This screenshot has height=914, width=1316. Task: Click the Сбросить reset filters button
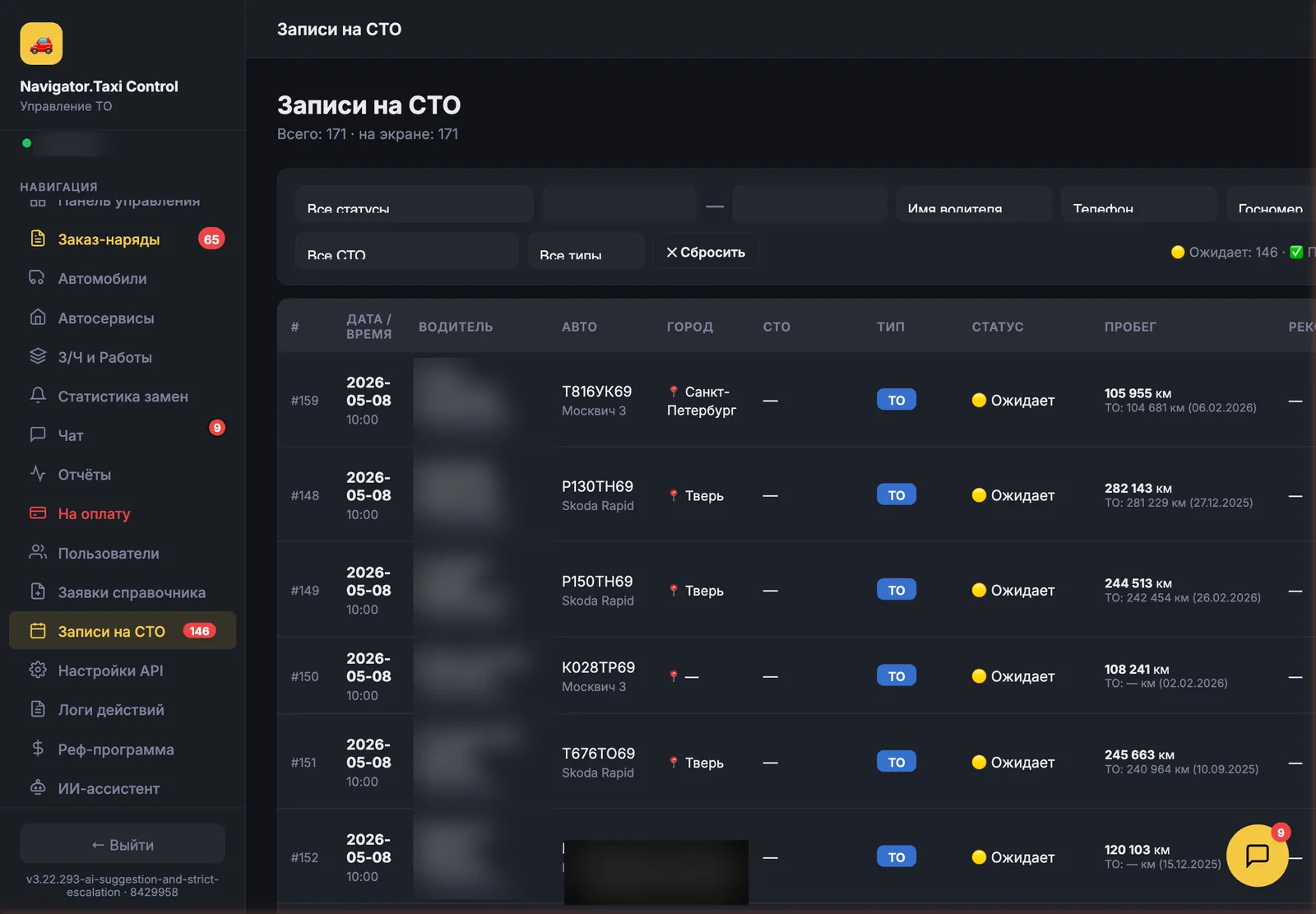(x=706, y=252)
